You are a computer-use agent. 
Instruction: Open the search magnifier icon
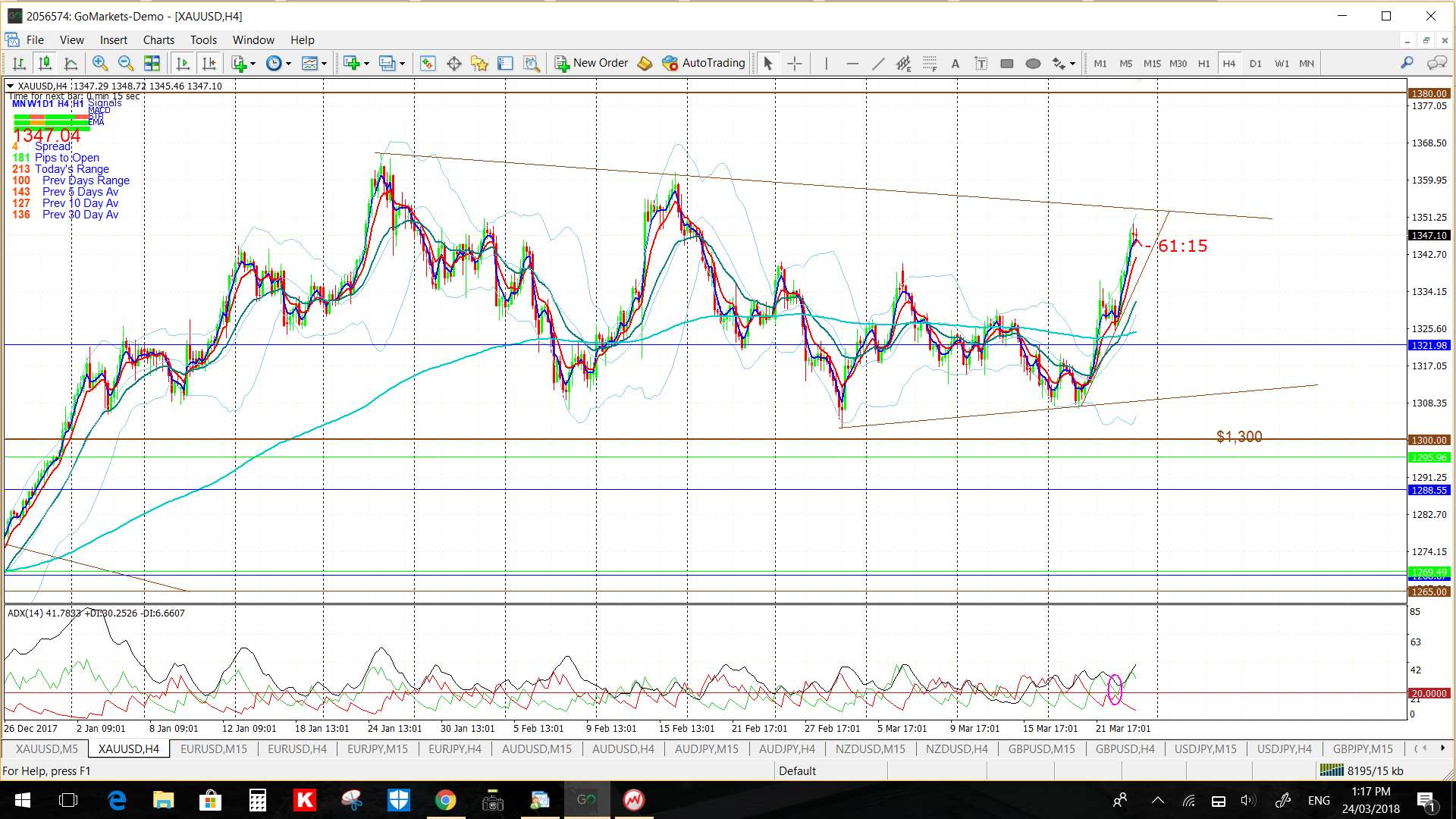pos(1407,64)
